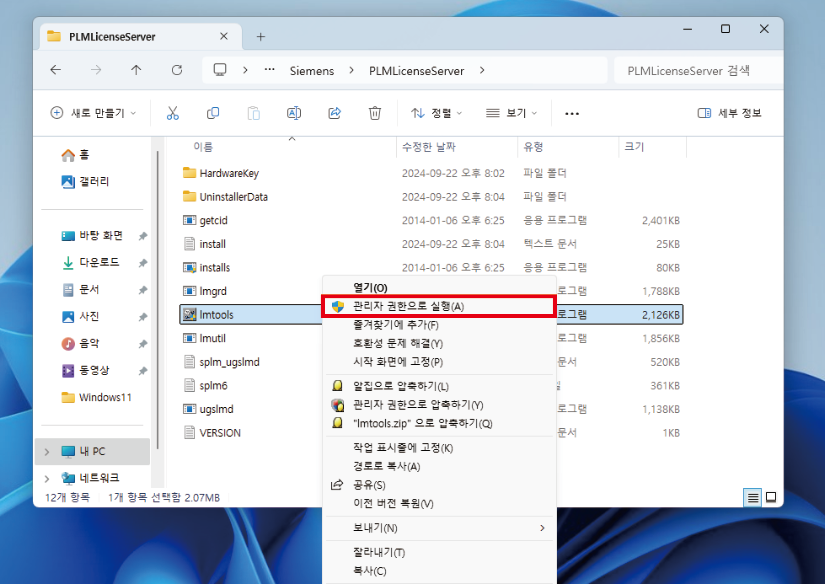Open the three-dot more options in toolbar
Screen dimensions: 825x584
572,114
